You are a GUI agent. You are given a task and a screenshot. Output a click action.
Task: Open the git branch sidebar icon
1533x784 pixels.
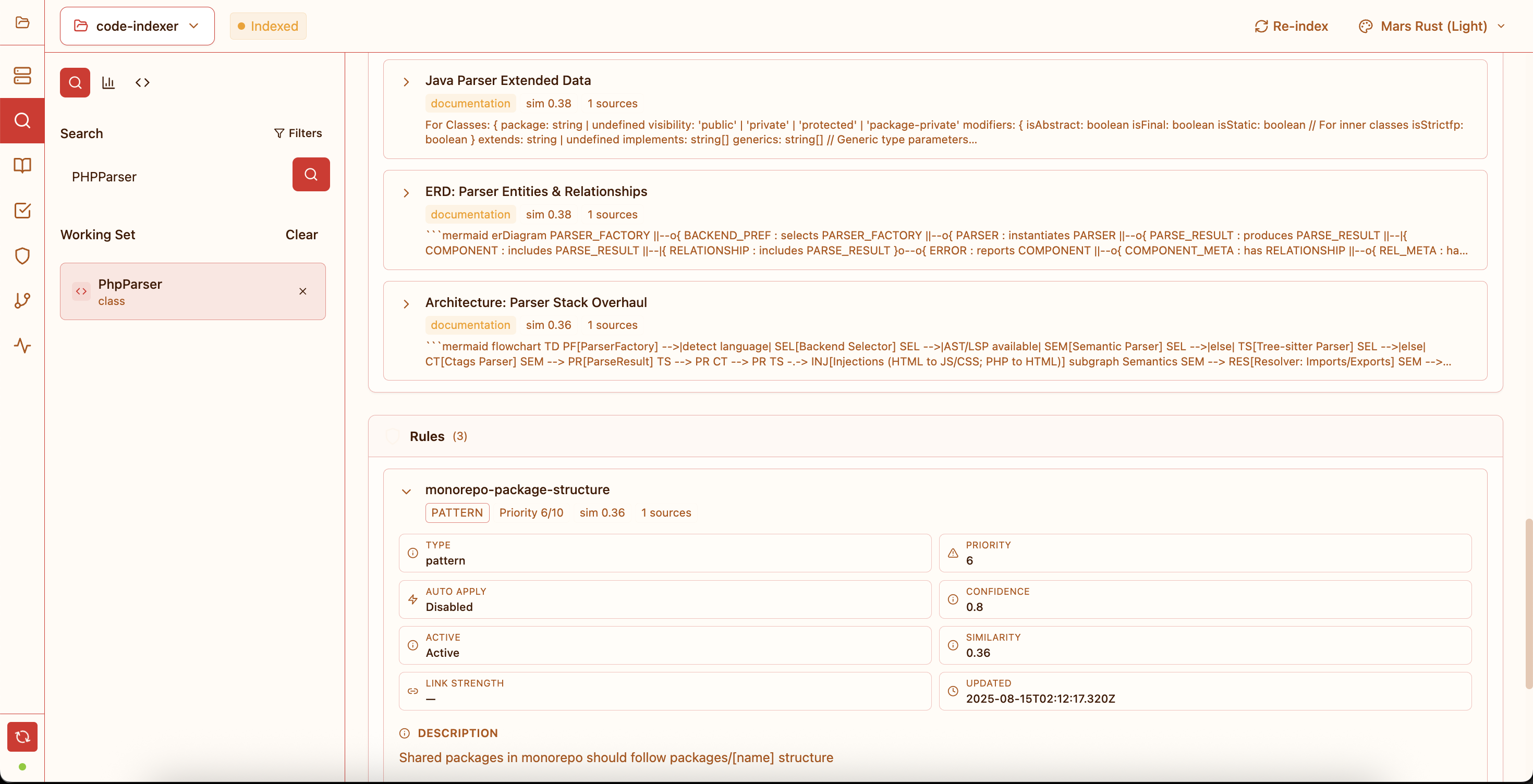tap(22, 300)
